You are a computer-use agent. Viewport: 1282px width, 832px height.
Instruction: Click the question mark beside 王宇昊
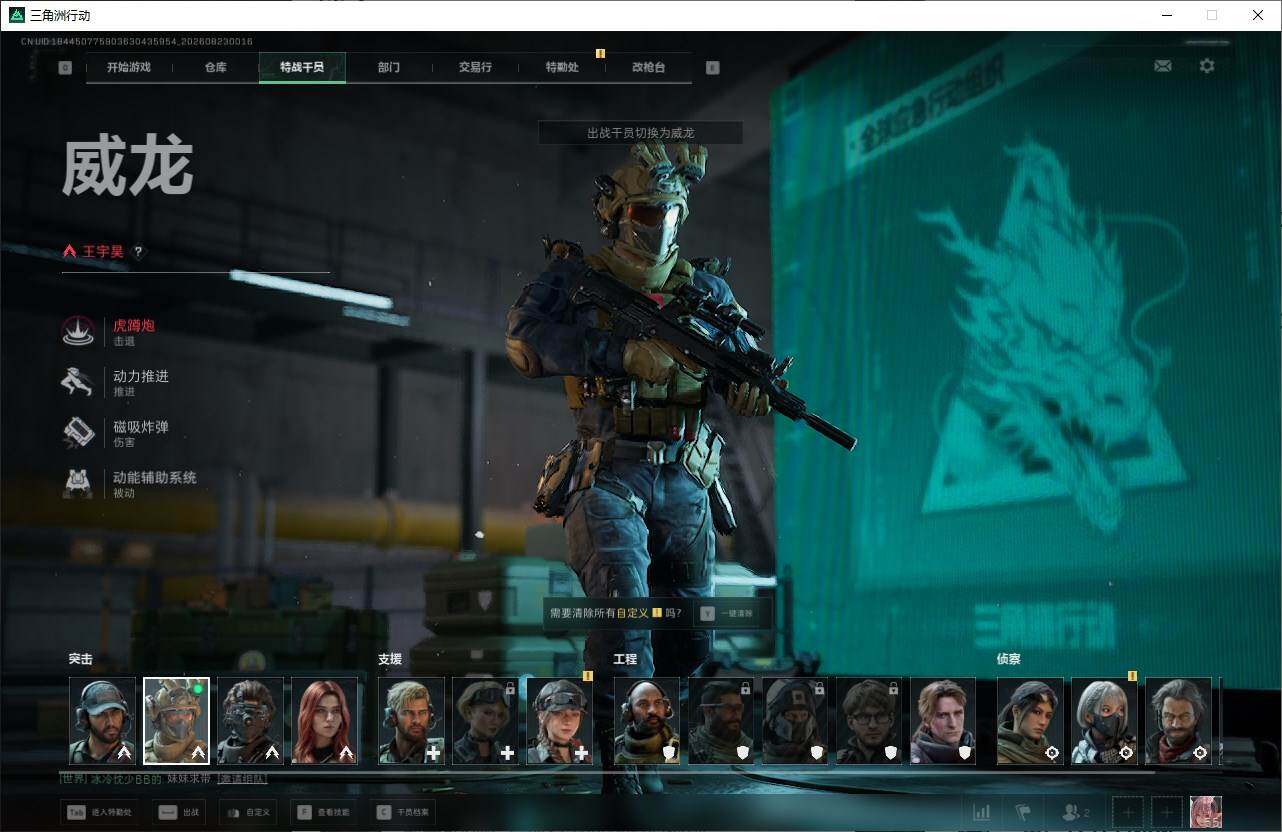coord(138,252)
